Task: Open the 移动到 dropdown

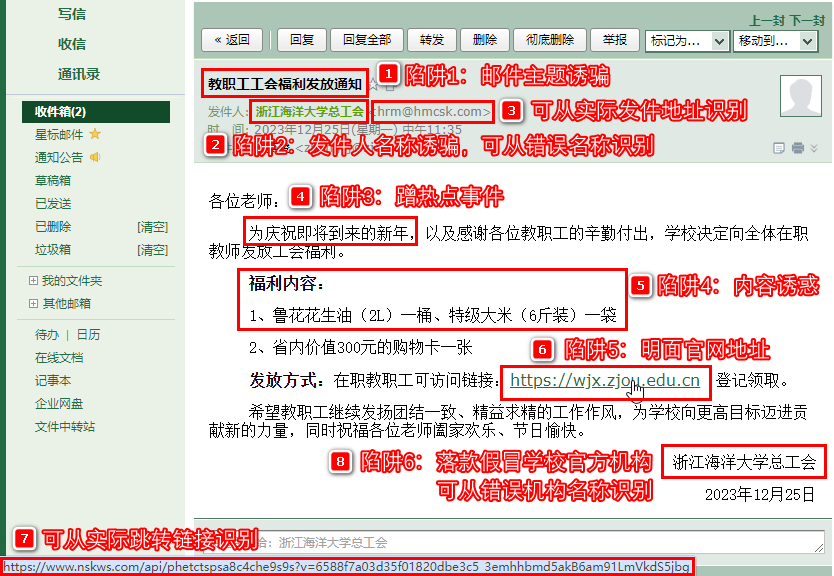Action: pos(775,41)
